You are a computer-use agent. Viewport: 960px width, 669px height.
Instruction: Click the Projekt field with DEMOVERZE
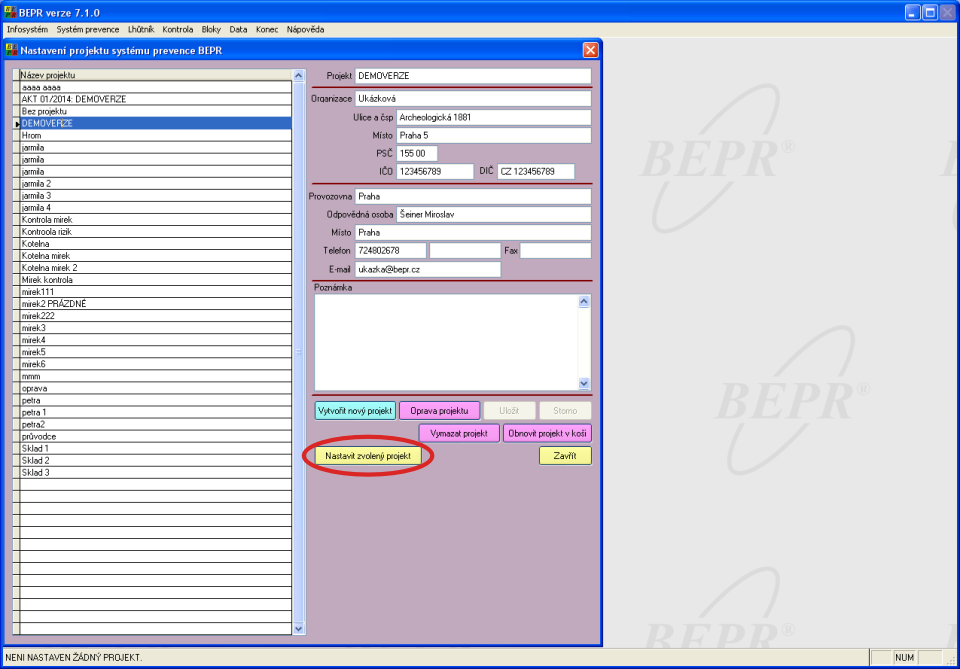click(x=473, y=76)
